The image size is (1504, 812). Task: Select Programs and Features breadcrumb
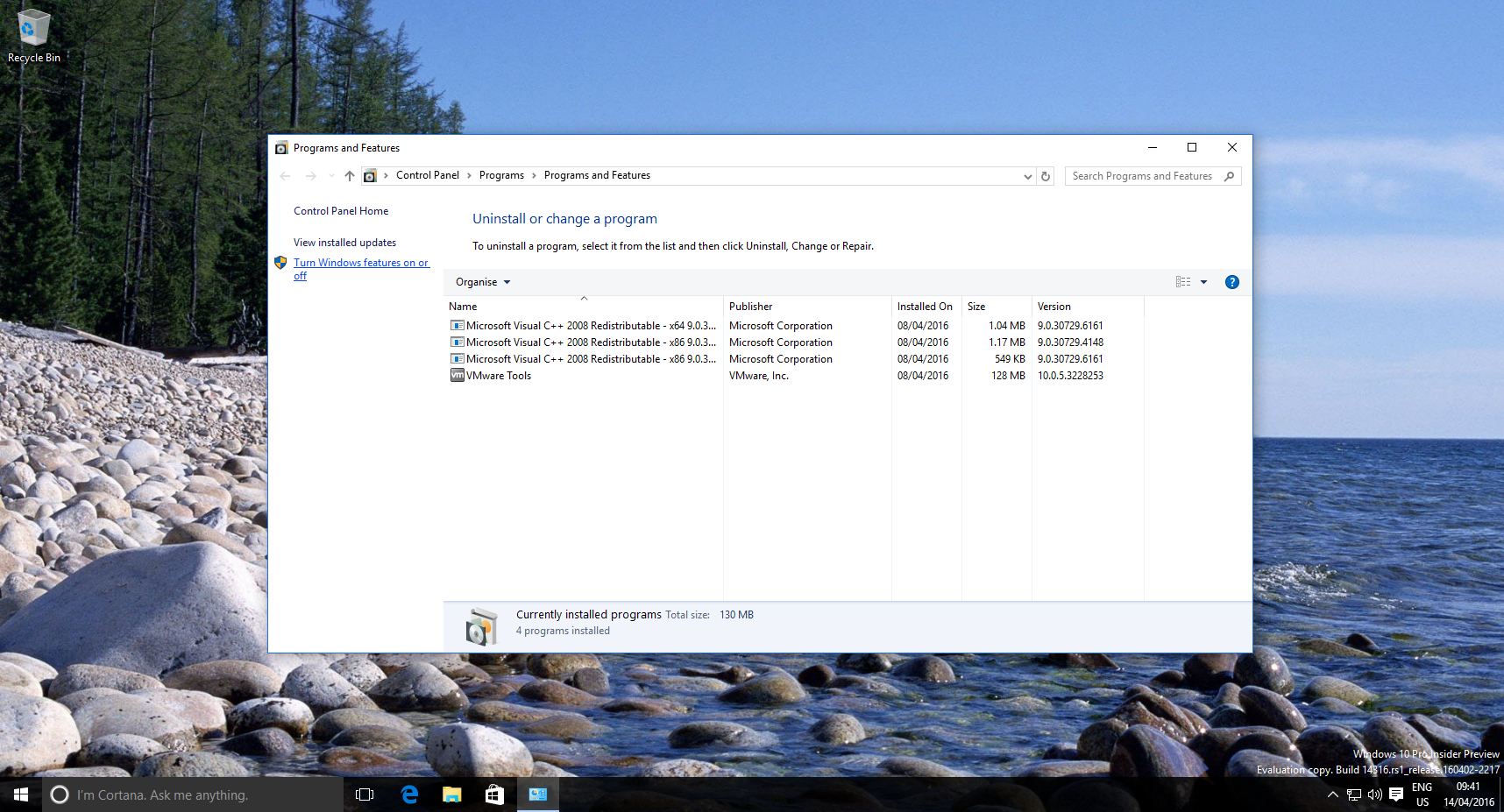click(597, 175)
